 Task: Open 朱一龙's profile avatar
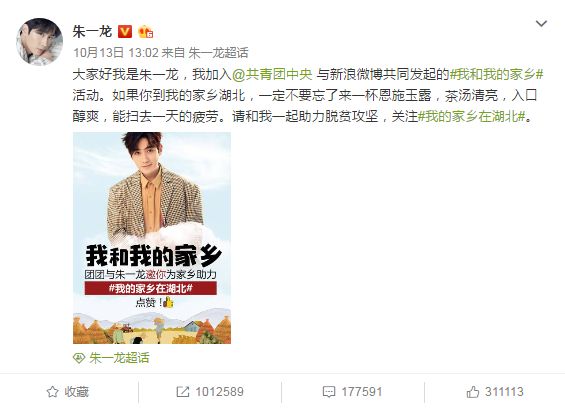tap(39, 41)
